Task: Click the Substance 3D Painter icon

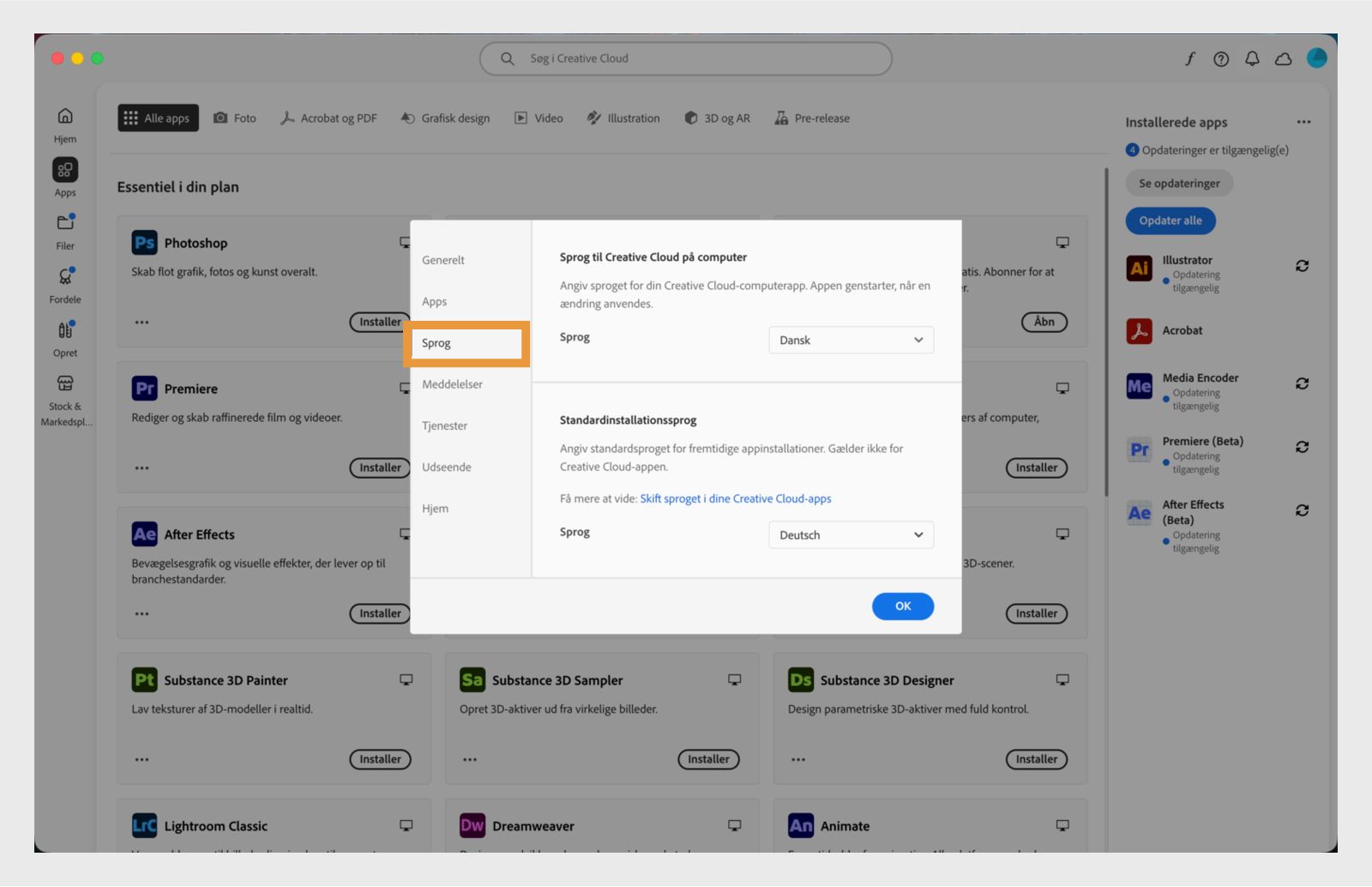Action: 144,680
